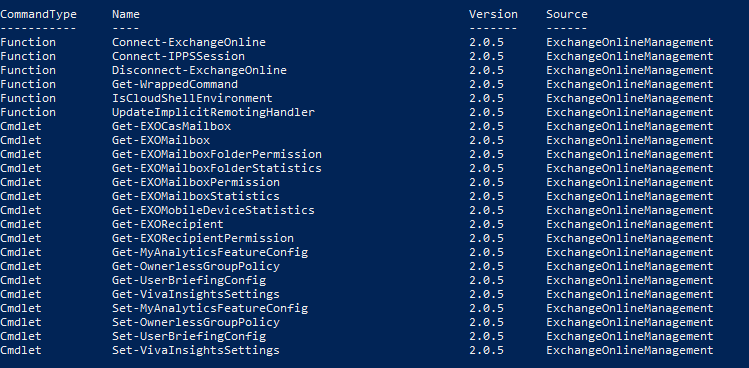This screenshot has width=749, height=368.
Task: Click Get-EXOMailboxFolderPermission in the output
Action: coord(217,154)
